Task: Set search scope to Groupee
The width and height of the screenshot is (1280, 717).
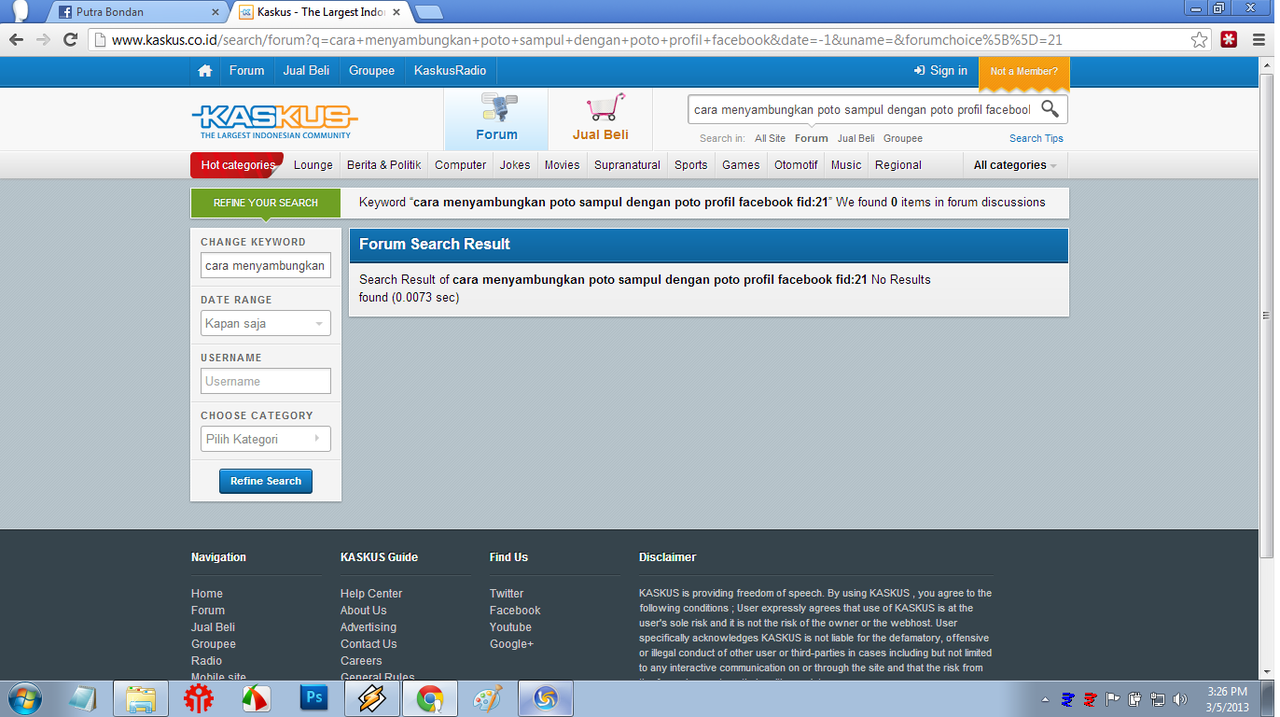Action: pos(903,138)
